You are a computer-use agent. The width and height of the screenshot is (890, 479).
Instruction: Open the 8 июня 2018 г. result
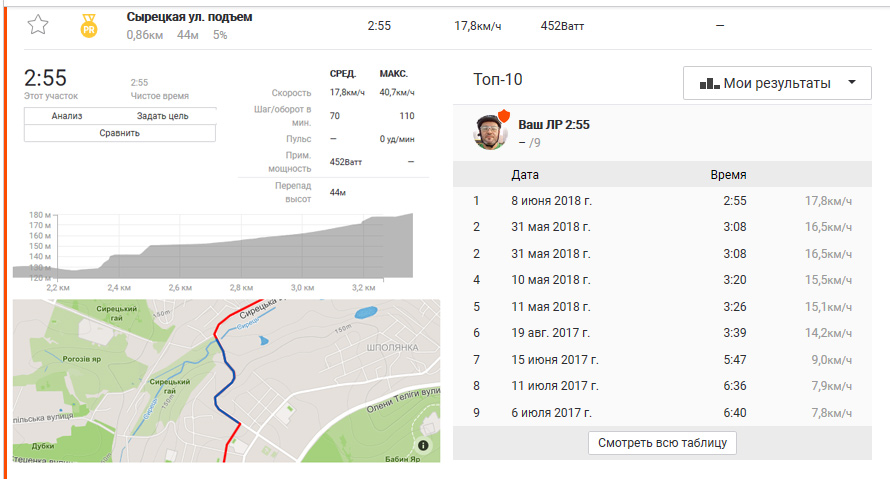(x=552, y=201)
